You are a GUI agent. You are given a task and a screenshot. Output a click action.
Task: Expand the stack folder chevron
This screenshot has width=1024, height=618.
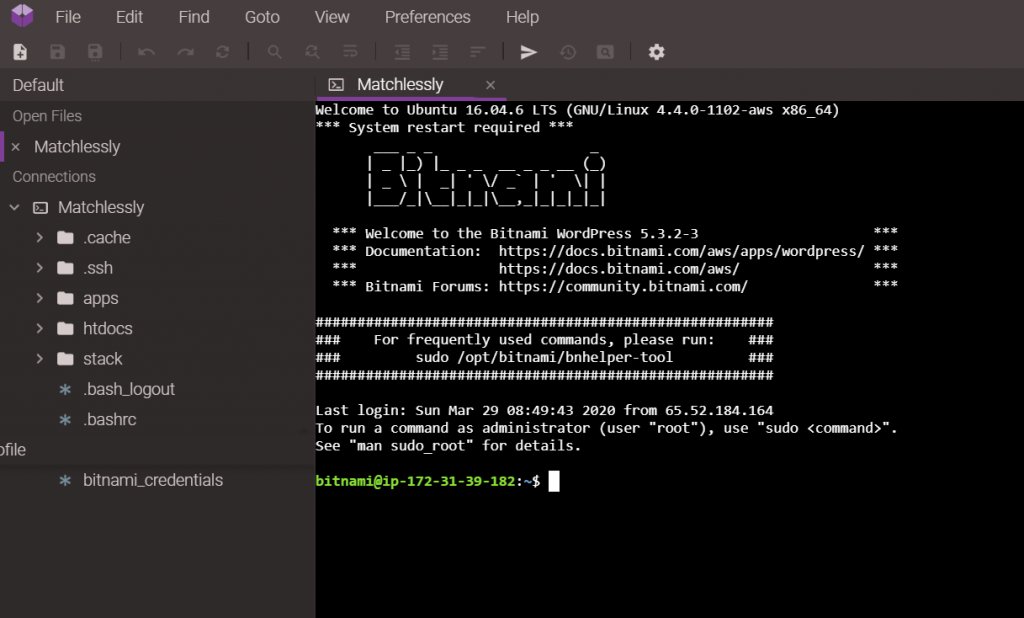click(40, 359)
